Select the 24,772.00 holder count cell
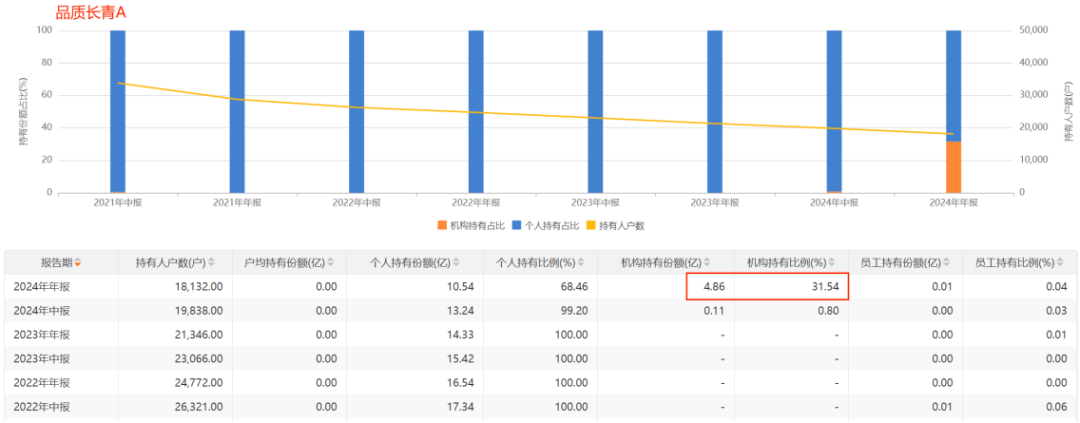Viewport: 1080px width, 423px height. click(198, 382)
